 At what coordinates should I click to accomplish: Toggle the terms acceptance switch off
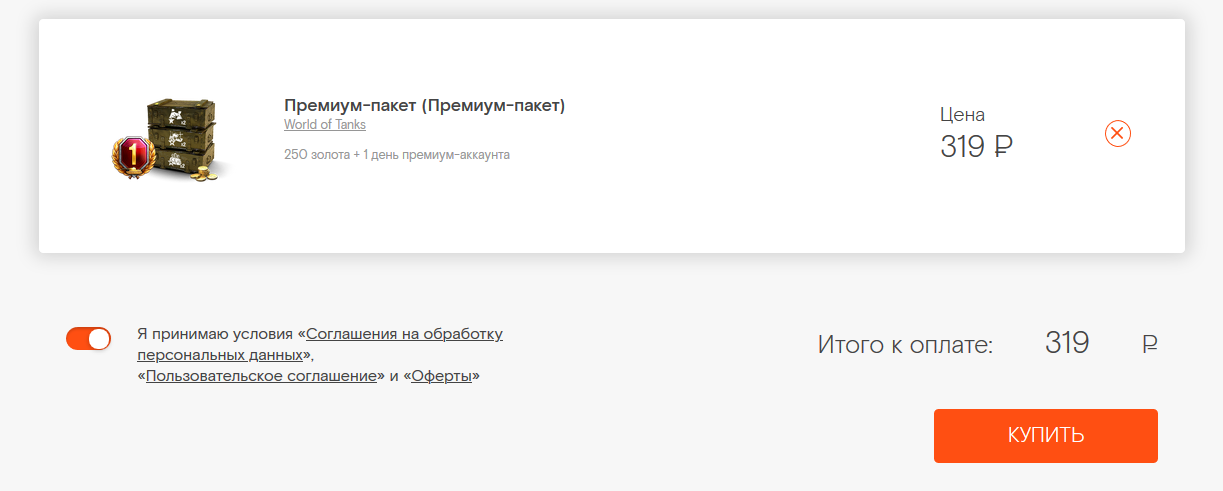[x=88, y=339]
